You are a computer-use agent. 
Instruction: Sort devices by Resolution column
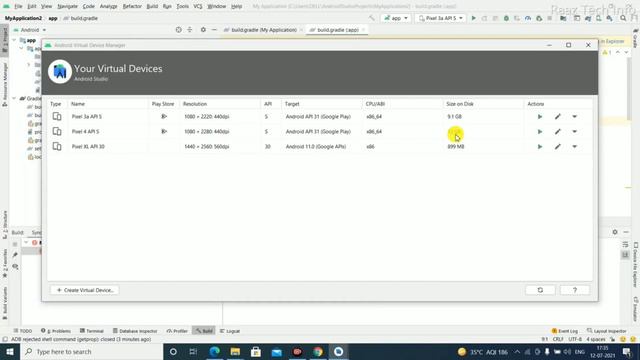[x=195, y=104]
